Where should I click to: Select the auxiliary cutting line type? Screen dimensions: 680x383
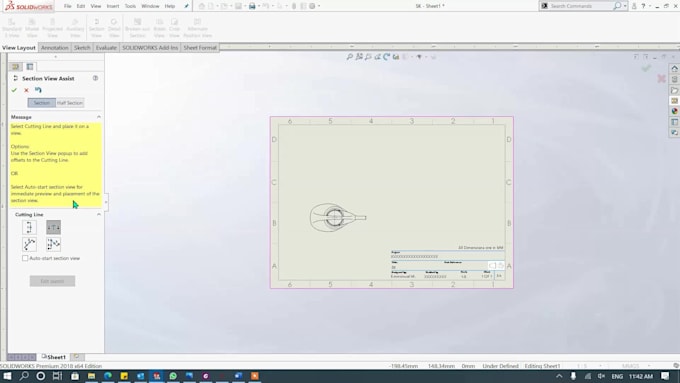29,244
